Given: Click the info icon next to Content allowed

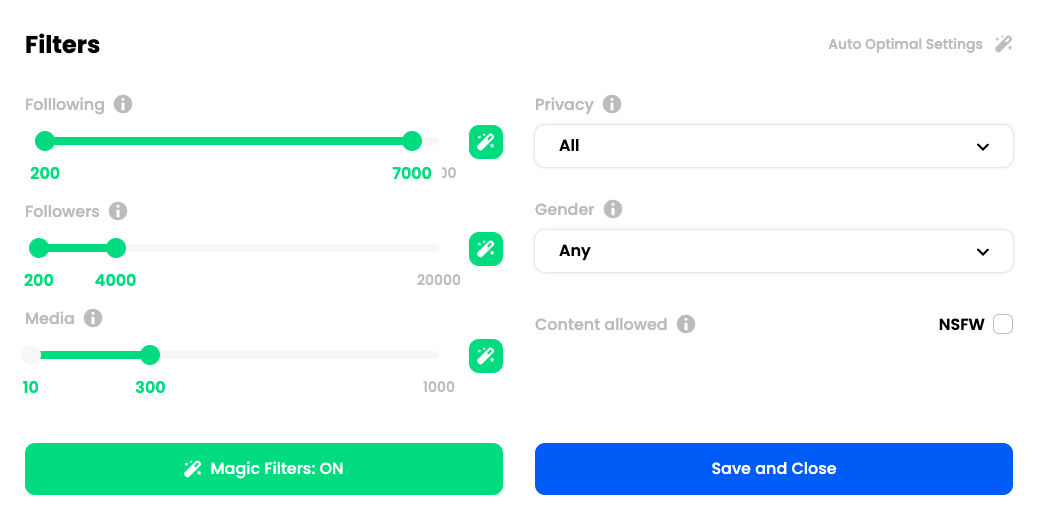Looking at the screenshot, I should 686,324.
